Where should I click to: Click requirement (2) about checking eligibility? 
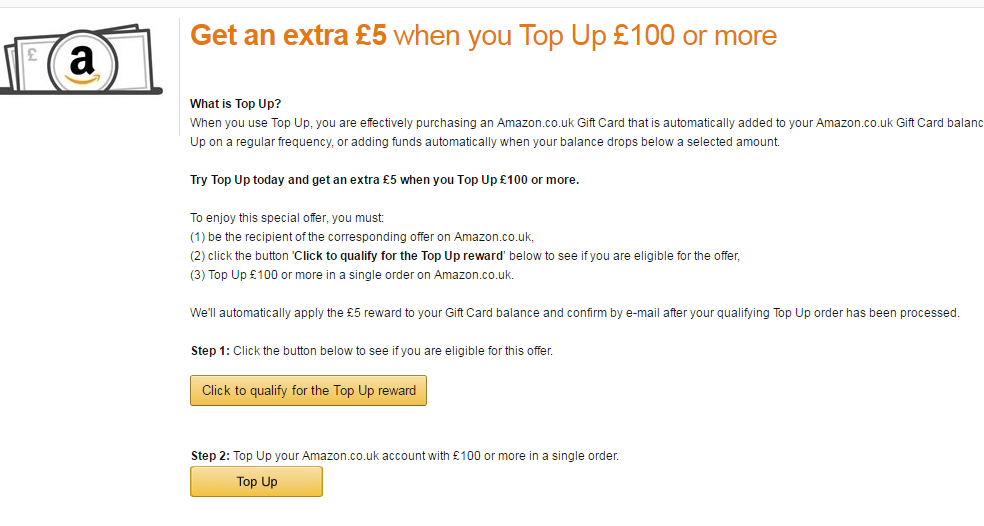465,256
